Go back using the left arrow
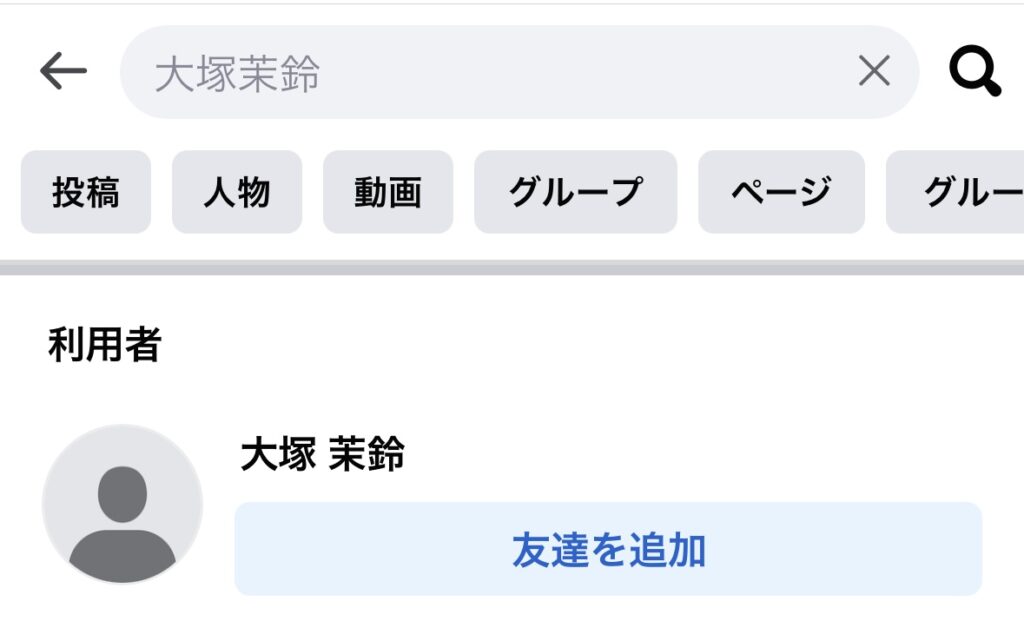This screenshot has width=1024, height=621. pyautogui.click(x=63, y=71)
